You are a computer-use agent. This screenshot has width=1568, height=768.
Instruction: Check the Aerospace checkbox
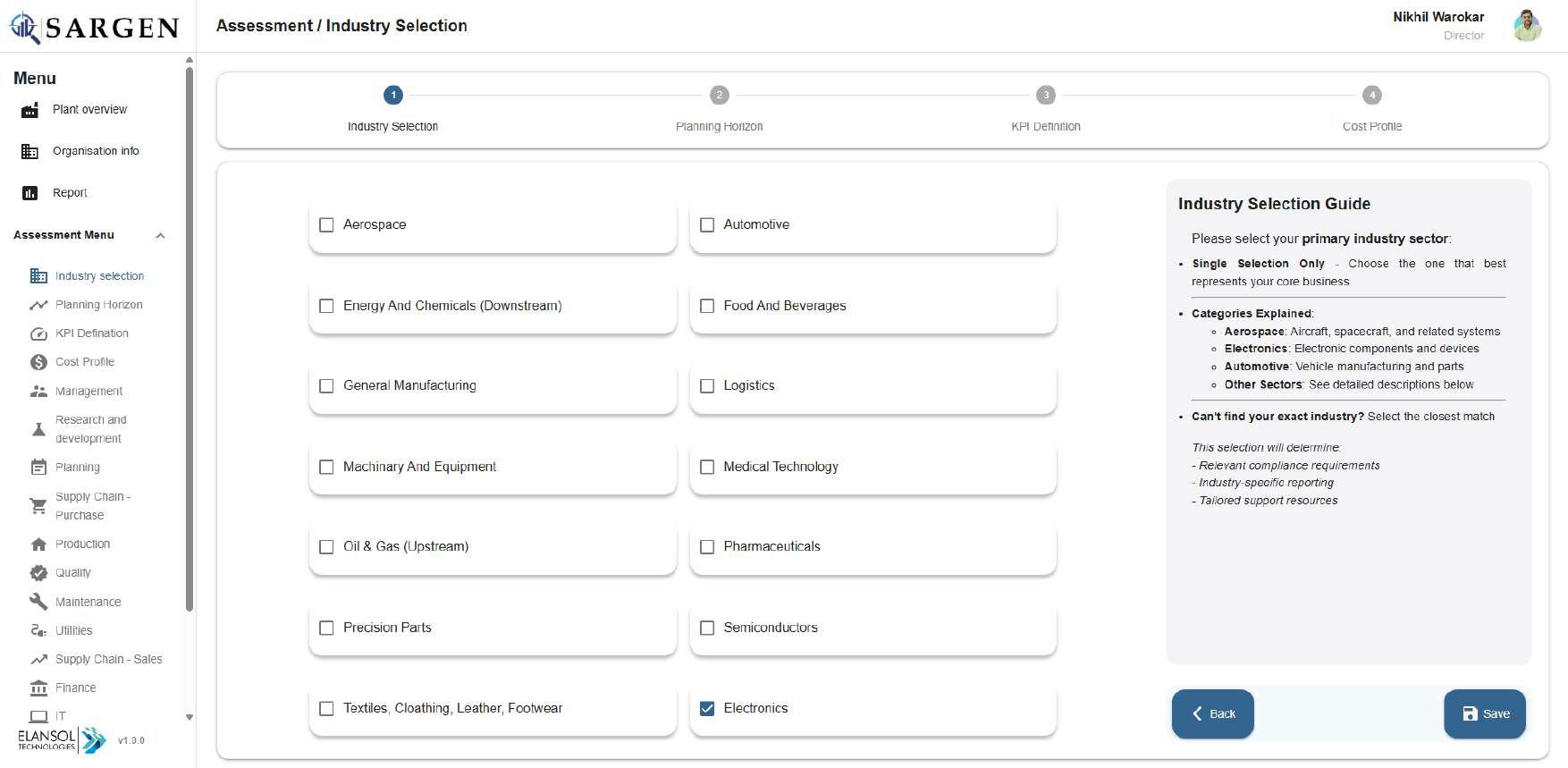(x=326, y=225)
